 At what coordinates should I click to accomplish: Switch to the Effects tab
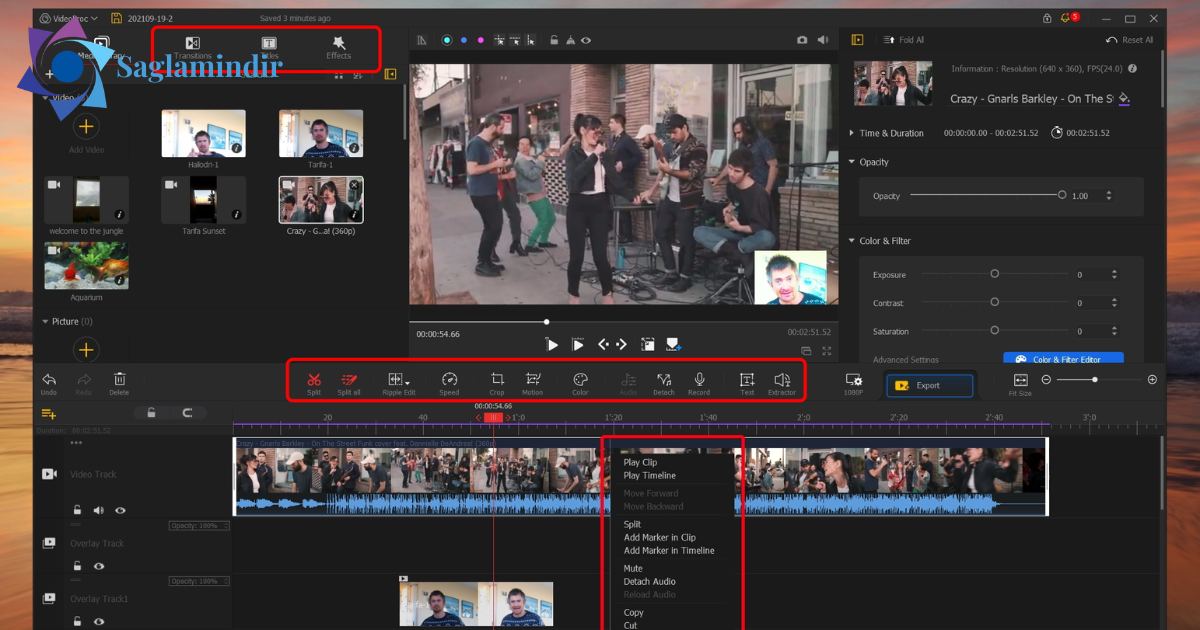[x=339, y=47]
